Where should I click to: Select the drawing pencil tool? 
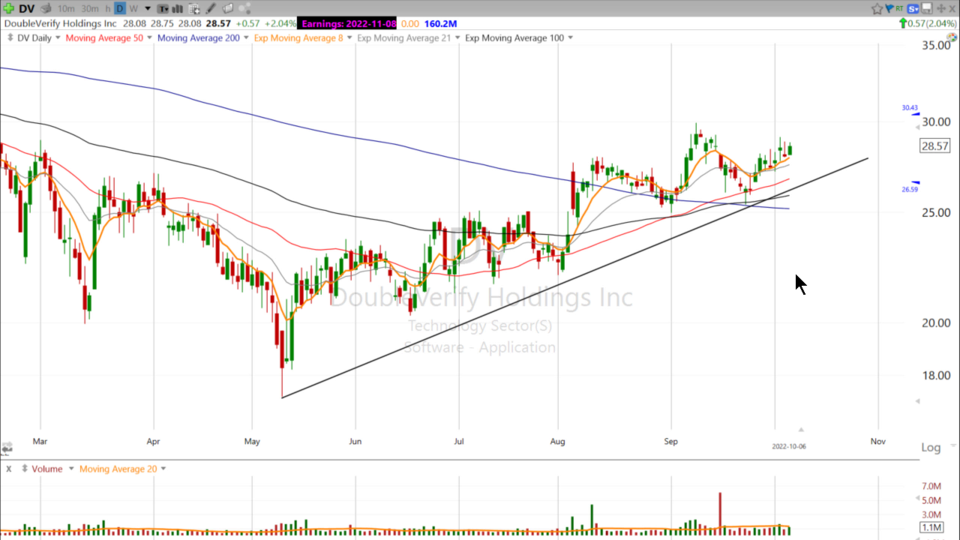tap(211, 9)
